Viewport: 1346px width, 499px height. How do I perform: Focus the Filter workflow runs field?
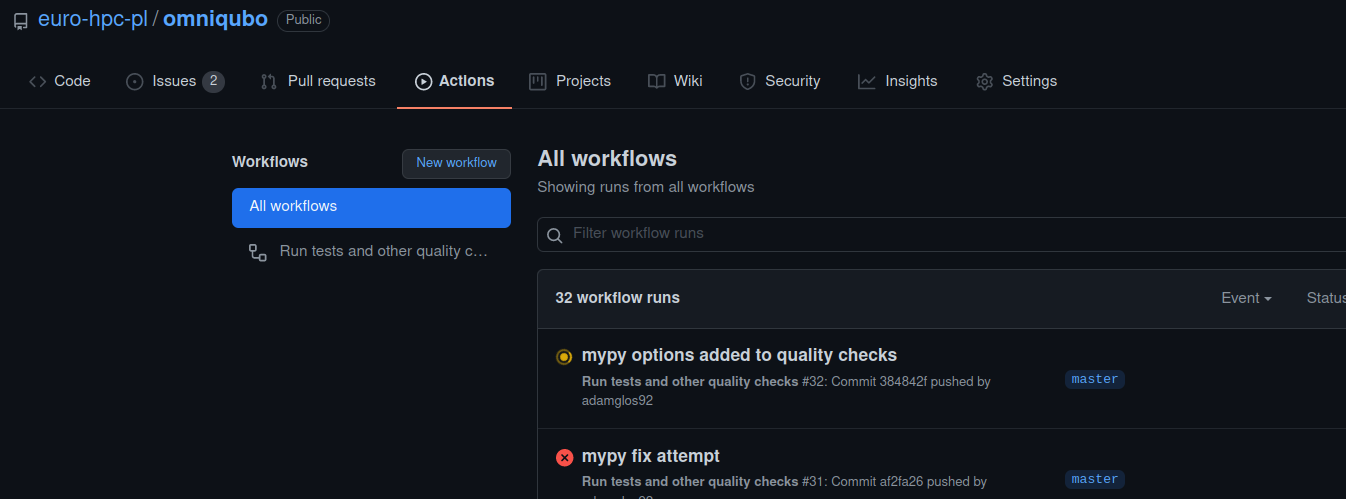click(x=941, y=234)
